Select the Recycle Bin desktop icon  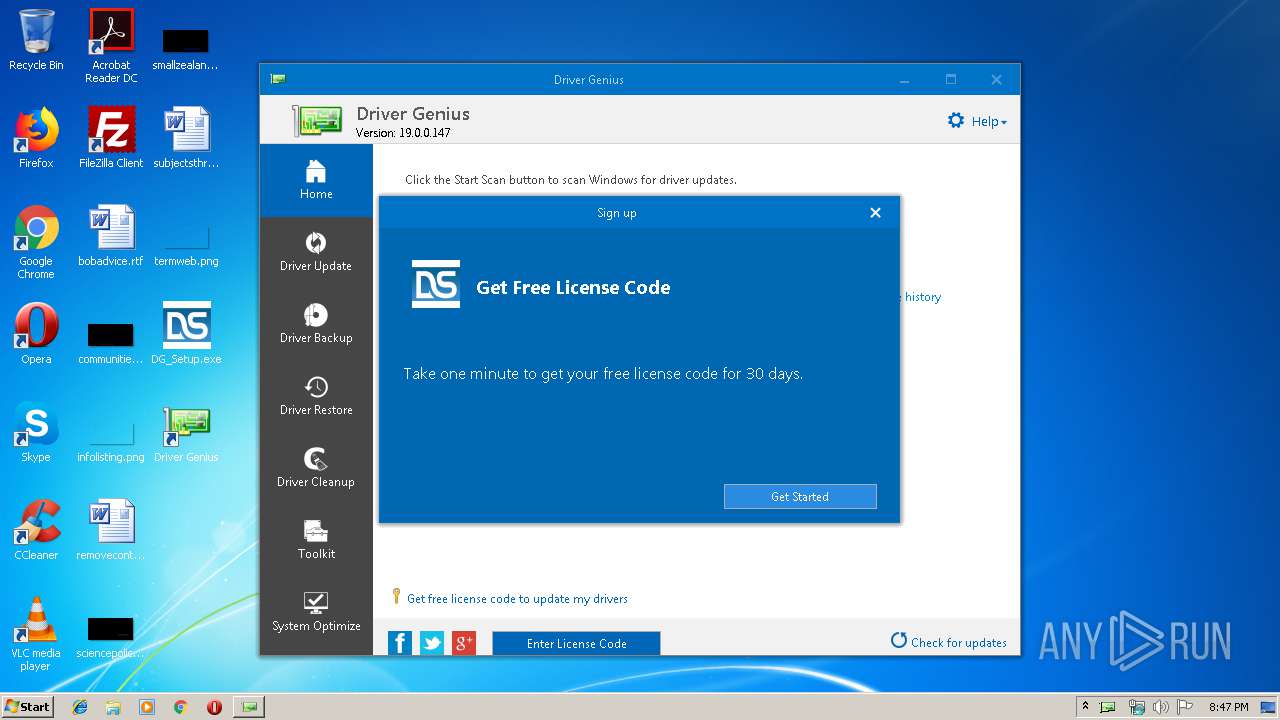point(36,40)
